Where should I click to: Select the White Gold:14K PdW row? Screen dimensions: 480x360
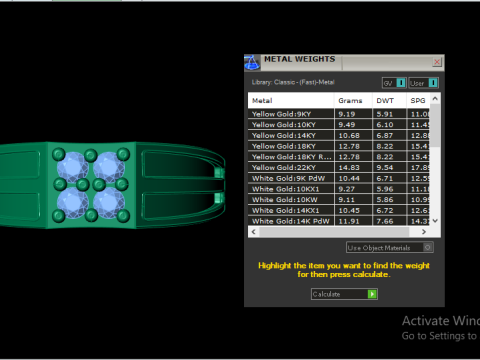tap(338, 221)
